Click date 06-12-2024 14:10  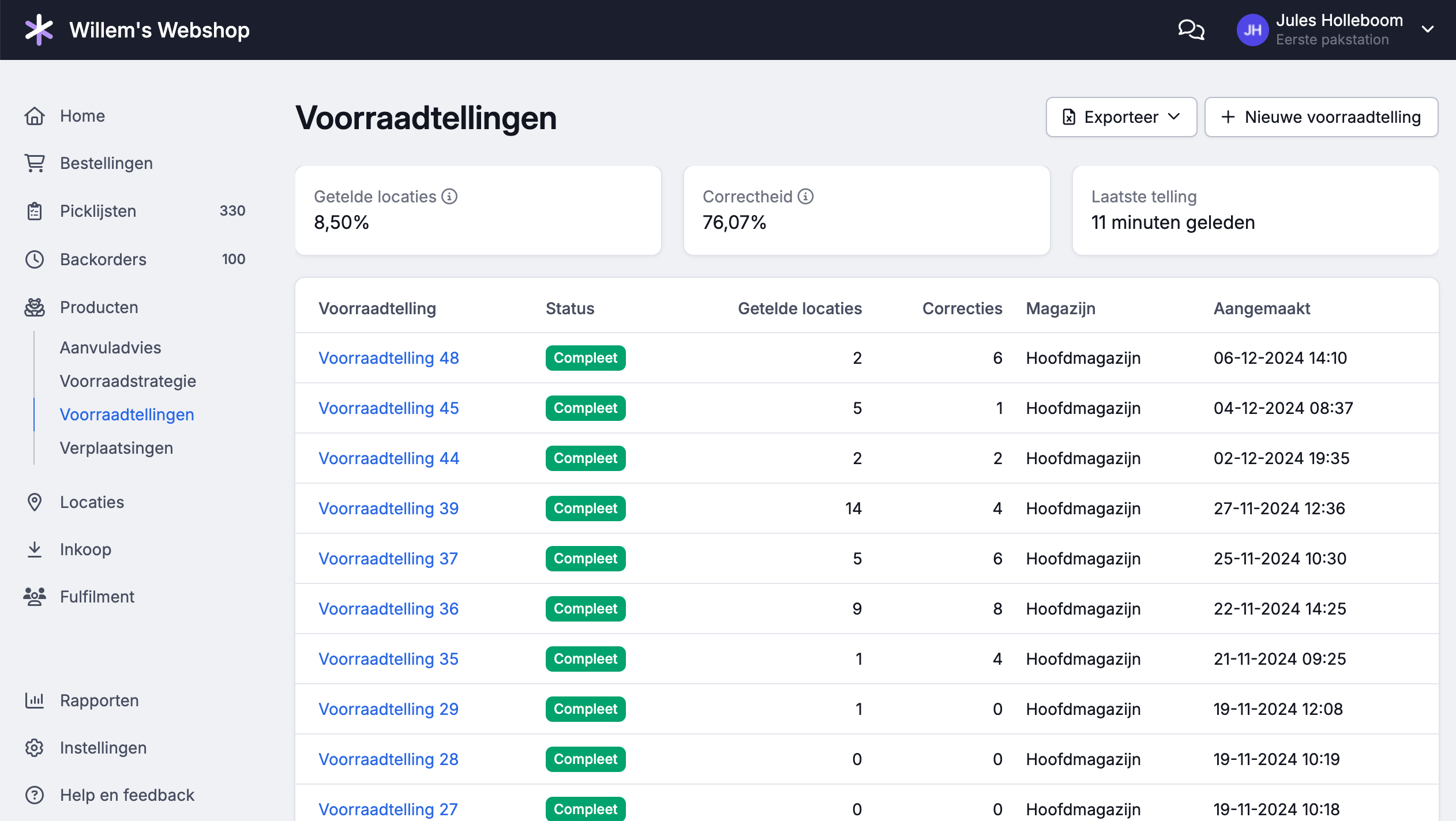1280,358
